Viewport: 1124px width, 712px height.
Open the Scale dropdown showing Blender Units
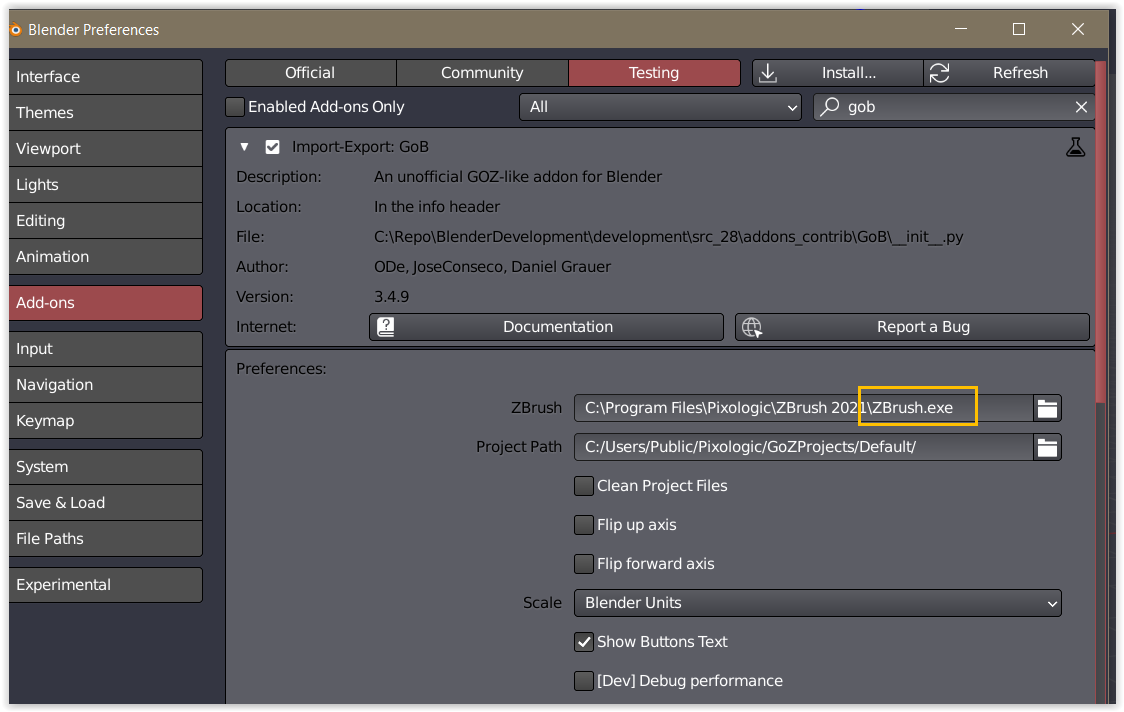(x=818, y=603)
